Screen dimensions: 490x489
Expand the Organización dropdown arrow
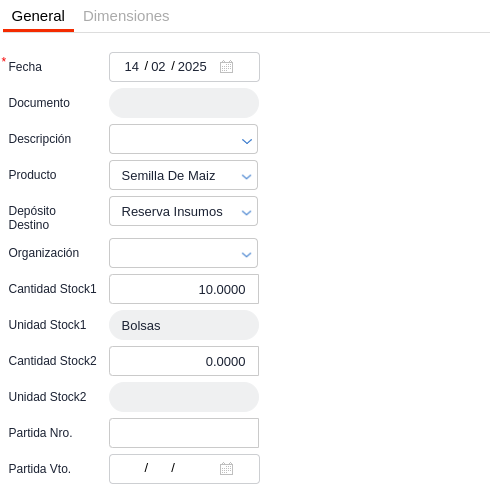pyautogui.click(x=247, y=255)
